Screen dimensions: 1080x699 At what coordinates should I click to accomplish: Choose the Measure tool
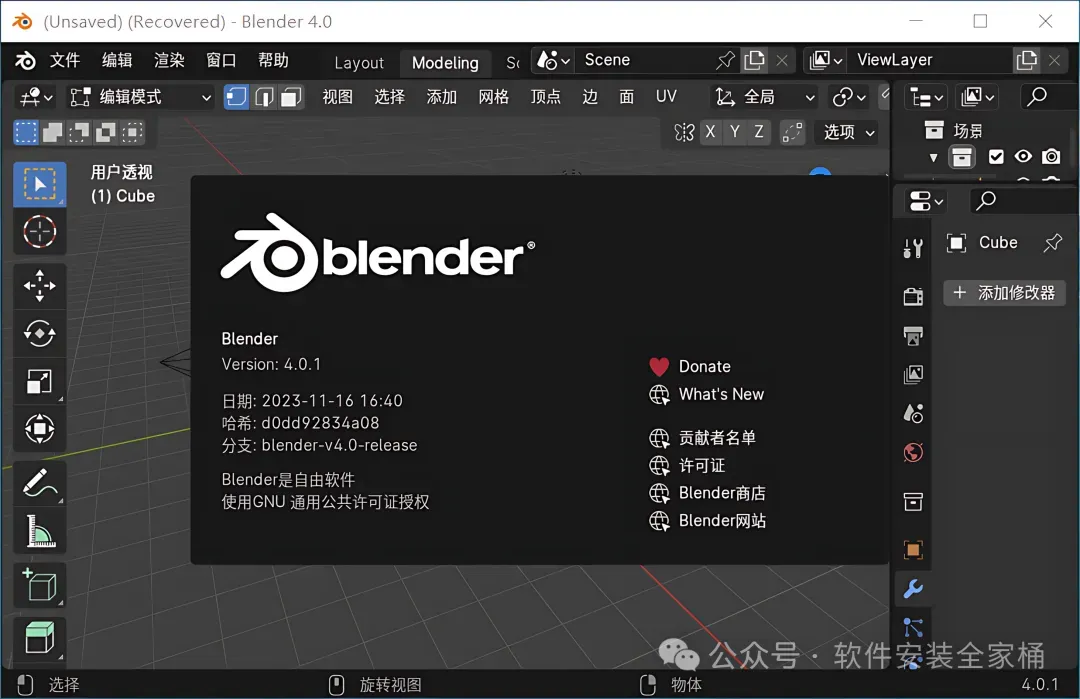(40, 531)
